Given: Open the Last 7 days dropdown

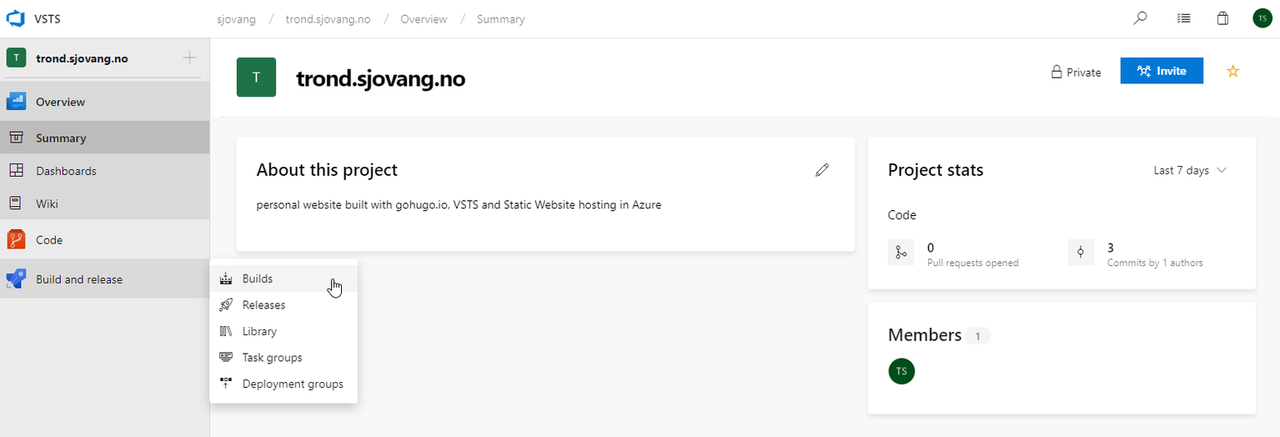Looking at the screenshot, I should [x=1190, y=170].
